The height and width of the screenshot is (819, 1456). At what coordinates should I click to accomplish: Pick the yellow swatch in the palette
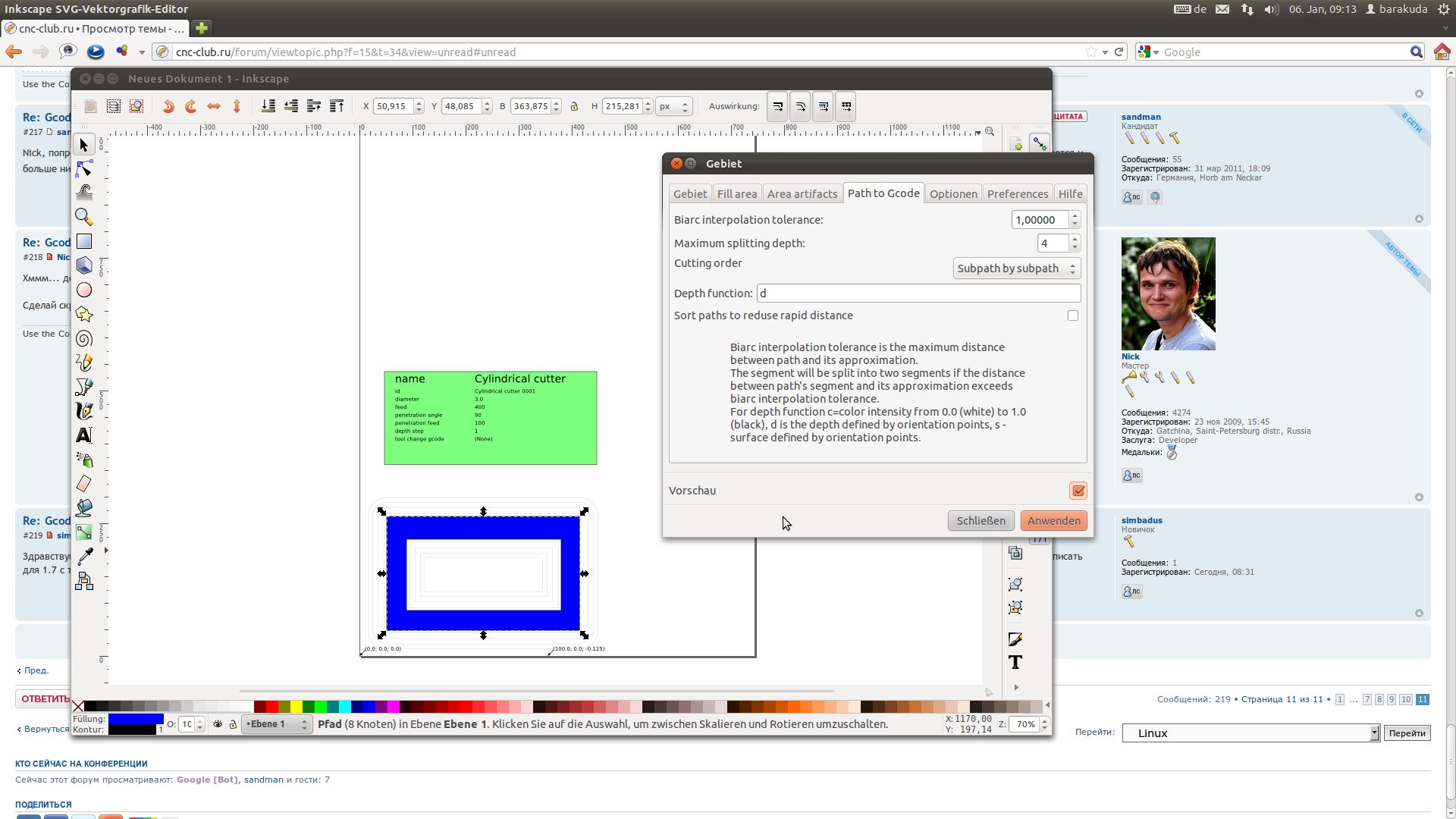296,707
